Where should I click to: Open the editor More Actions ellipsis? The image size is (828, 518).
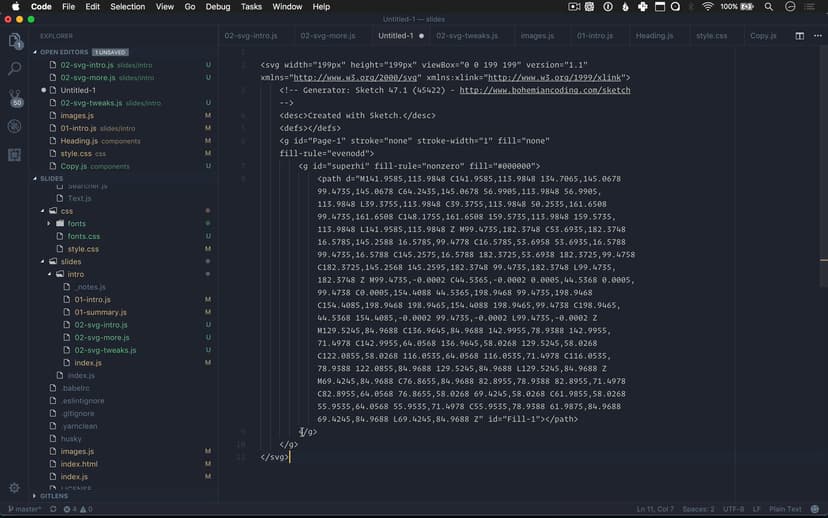[x=817, y=36]
